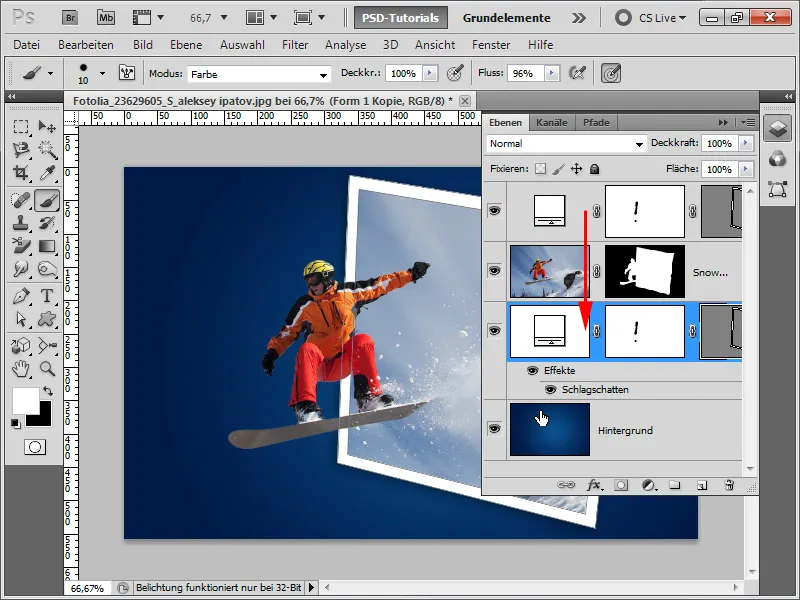The height and width of the screenshot is (600, 800).
Task: Open the Fläche fill slider arrow
Action: tap(745, 169)
